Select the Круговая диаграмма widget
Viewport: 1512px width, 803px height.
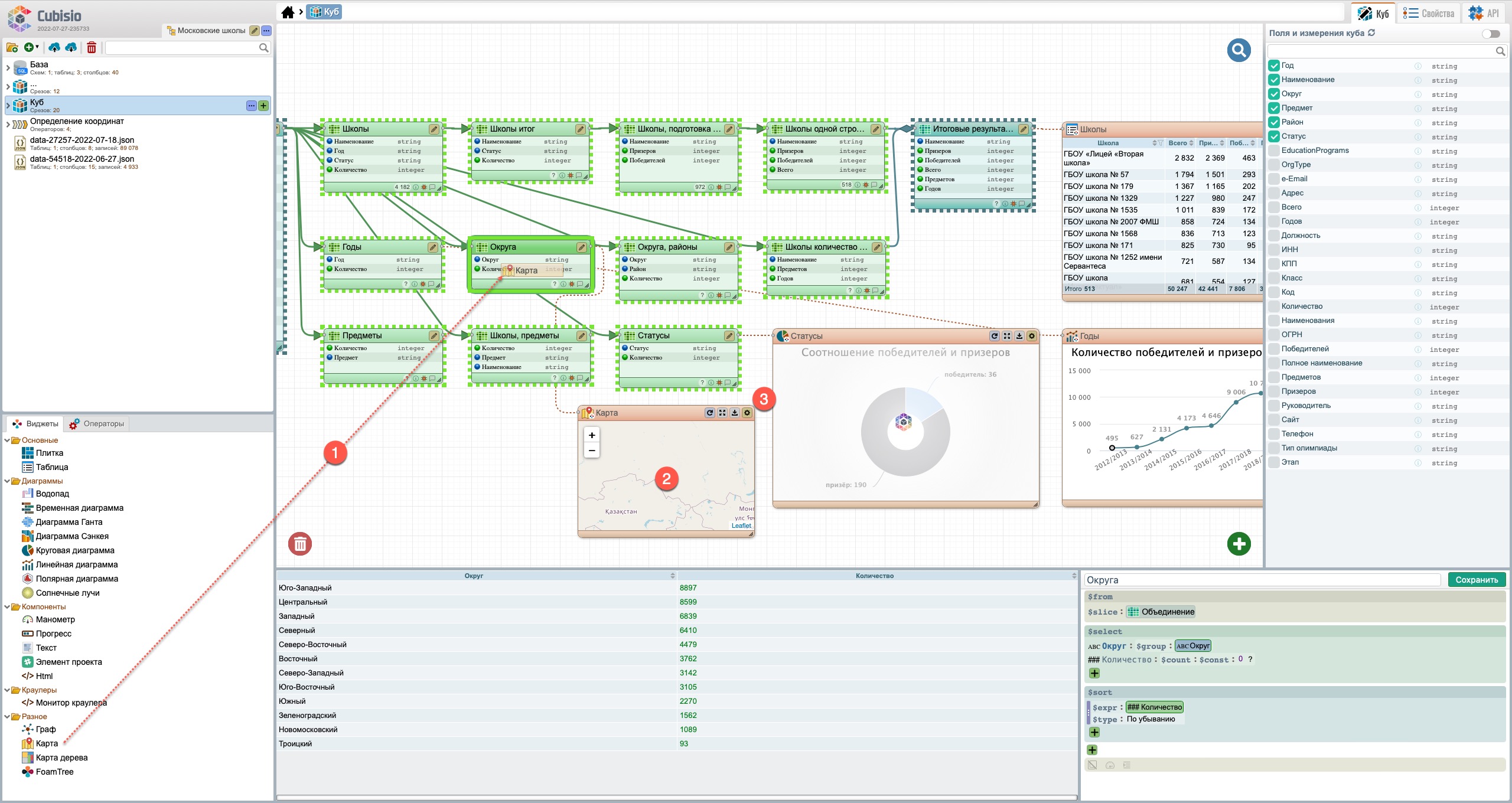tap(74, 550)
